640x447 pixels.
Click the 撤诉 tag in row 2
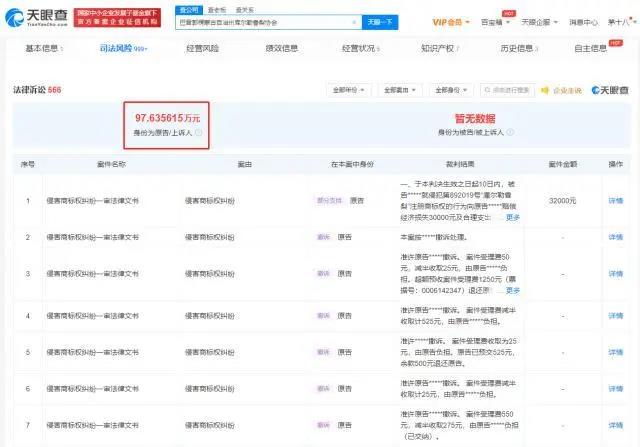coord(323,237)
